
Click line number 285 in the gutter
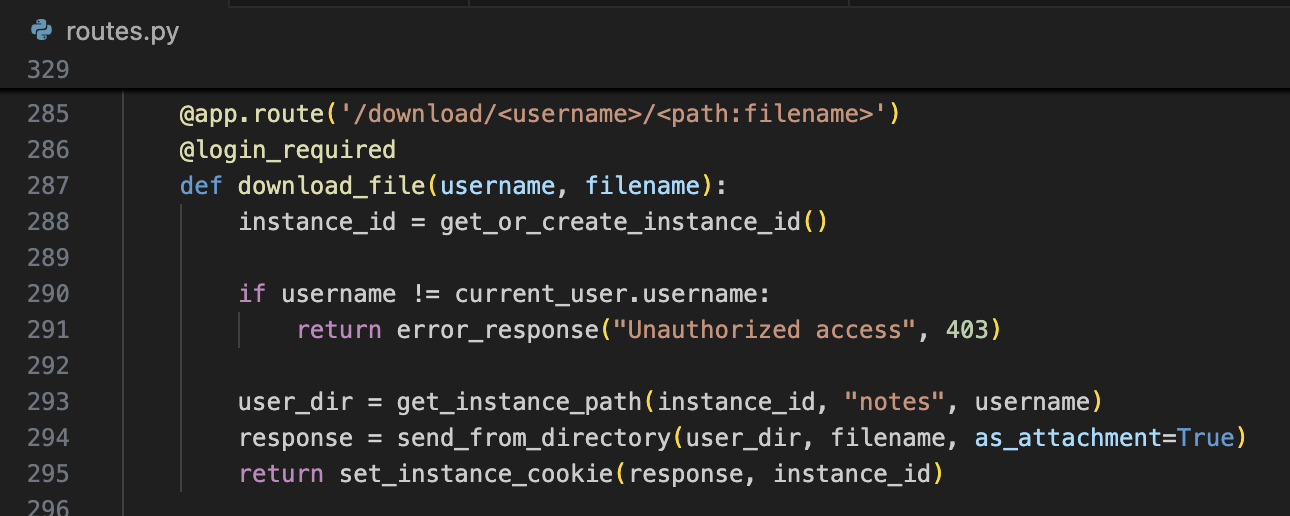[49, 114]
